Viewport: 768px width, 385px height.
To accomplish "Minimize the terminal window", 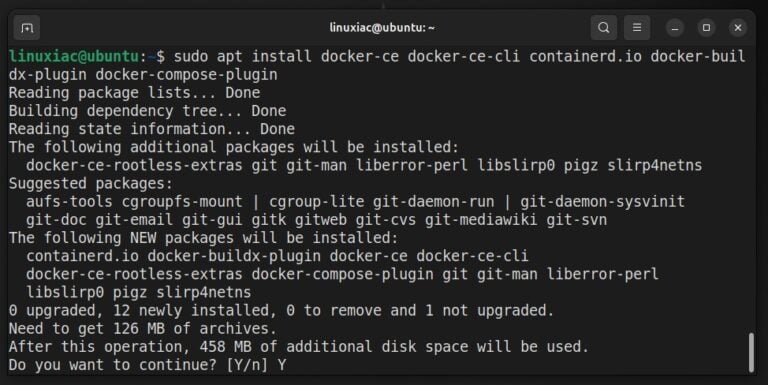I will coord(674,28).
